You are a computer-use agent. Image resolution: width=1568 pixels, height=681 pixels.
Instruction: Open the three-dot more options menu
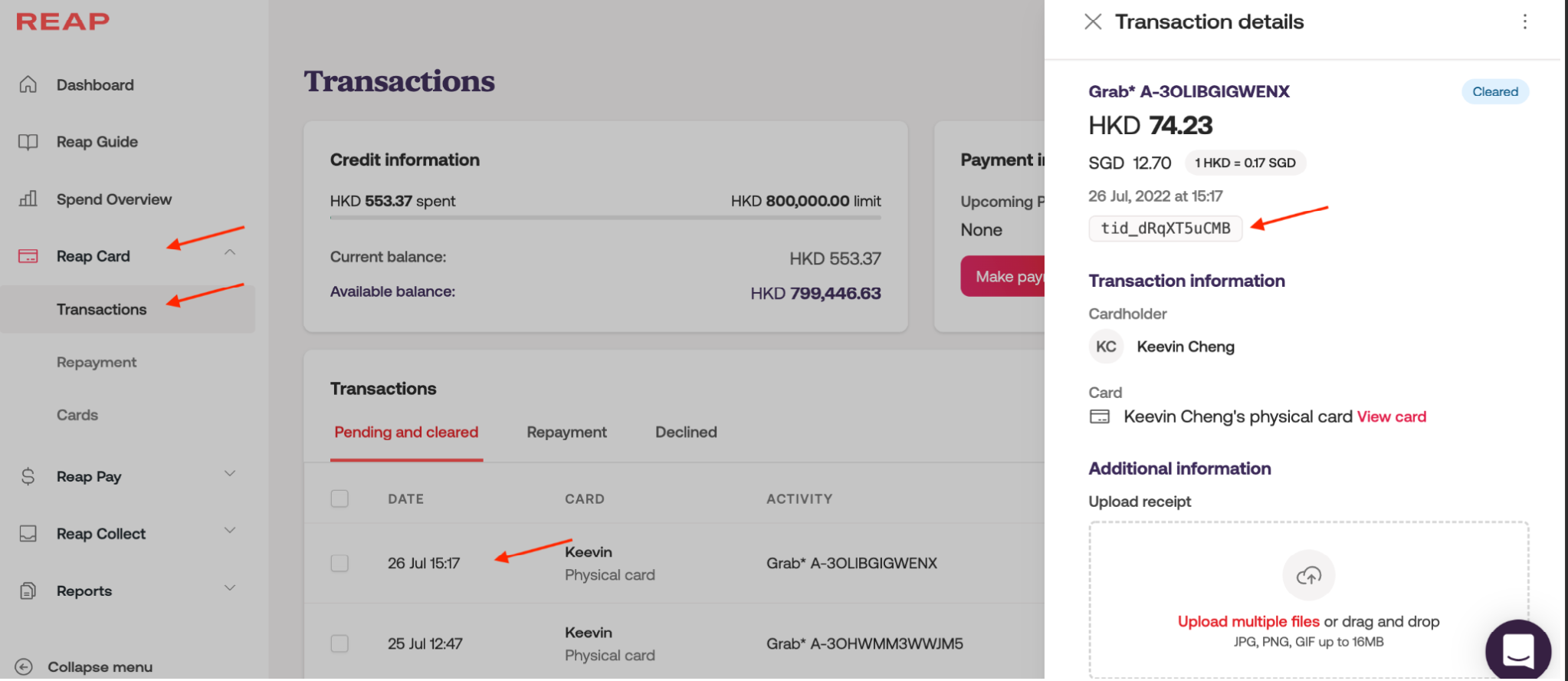click(1524, 21)
